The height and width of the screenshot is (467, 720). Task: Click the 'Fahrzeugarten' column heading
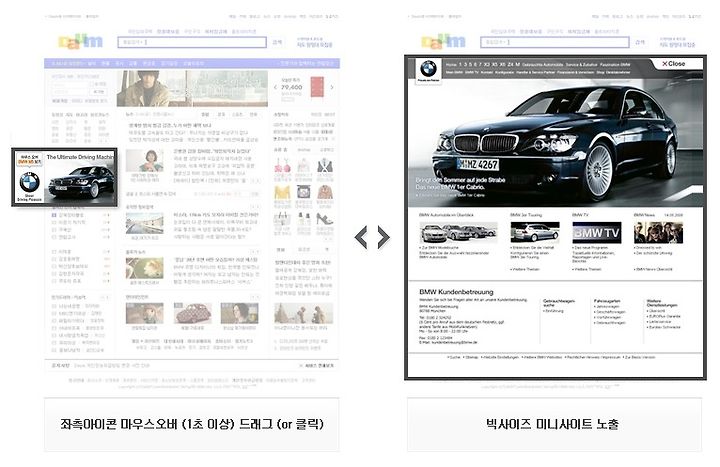pyautogui.click(x=607, y=301)
